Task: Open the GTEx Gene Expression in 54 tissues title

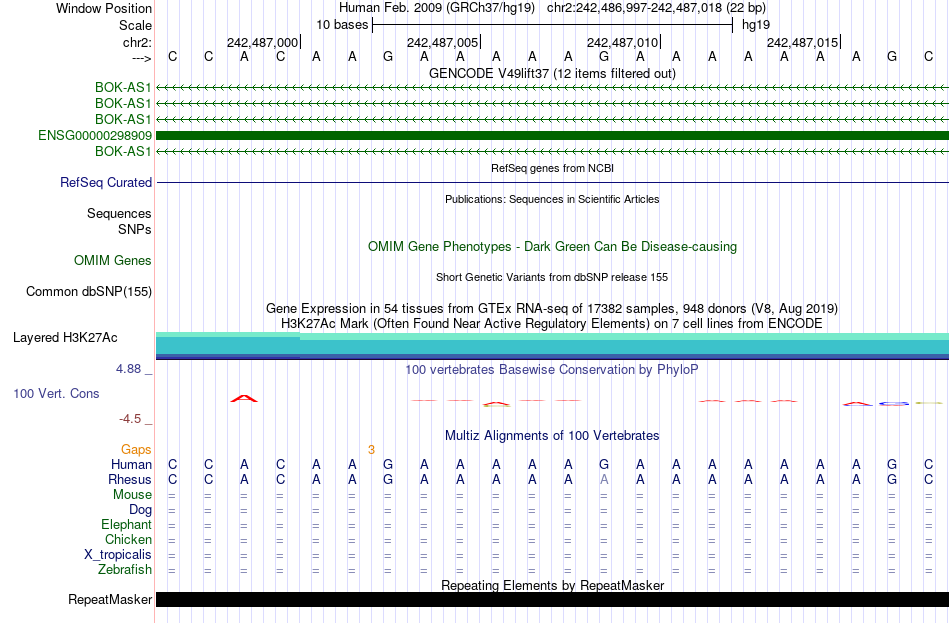Action: pos(552,308)
